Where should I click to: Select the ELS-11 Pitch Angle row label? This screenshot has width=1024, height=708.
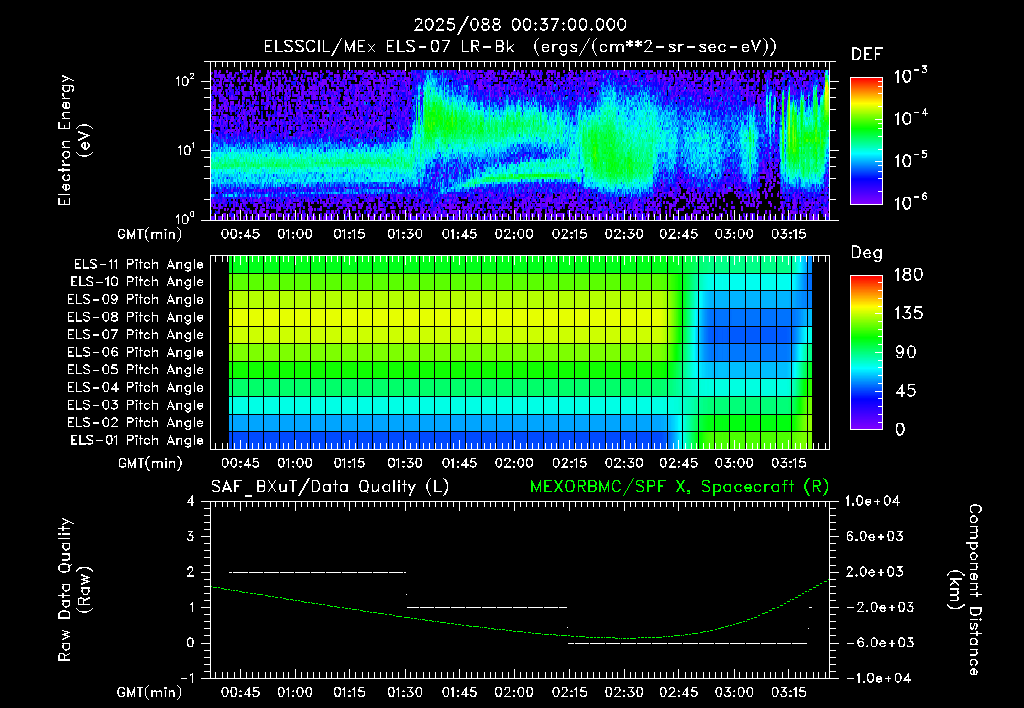tap(138, 265)
